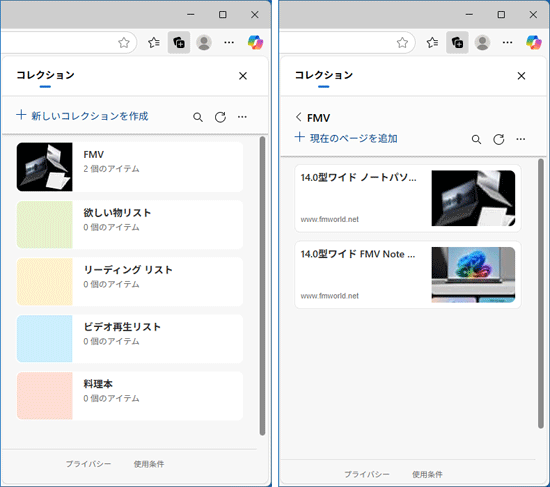Open the 料理本 collection
550x487 pixels.
click(130, 396)
